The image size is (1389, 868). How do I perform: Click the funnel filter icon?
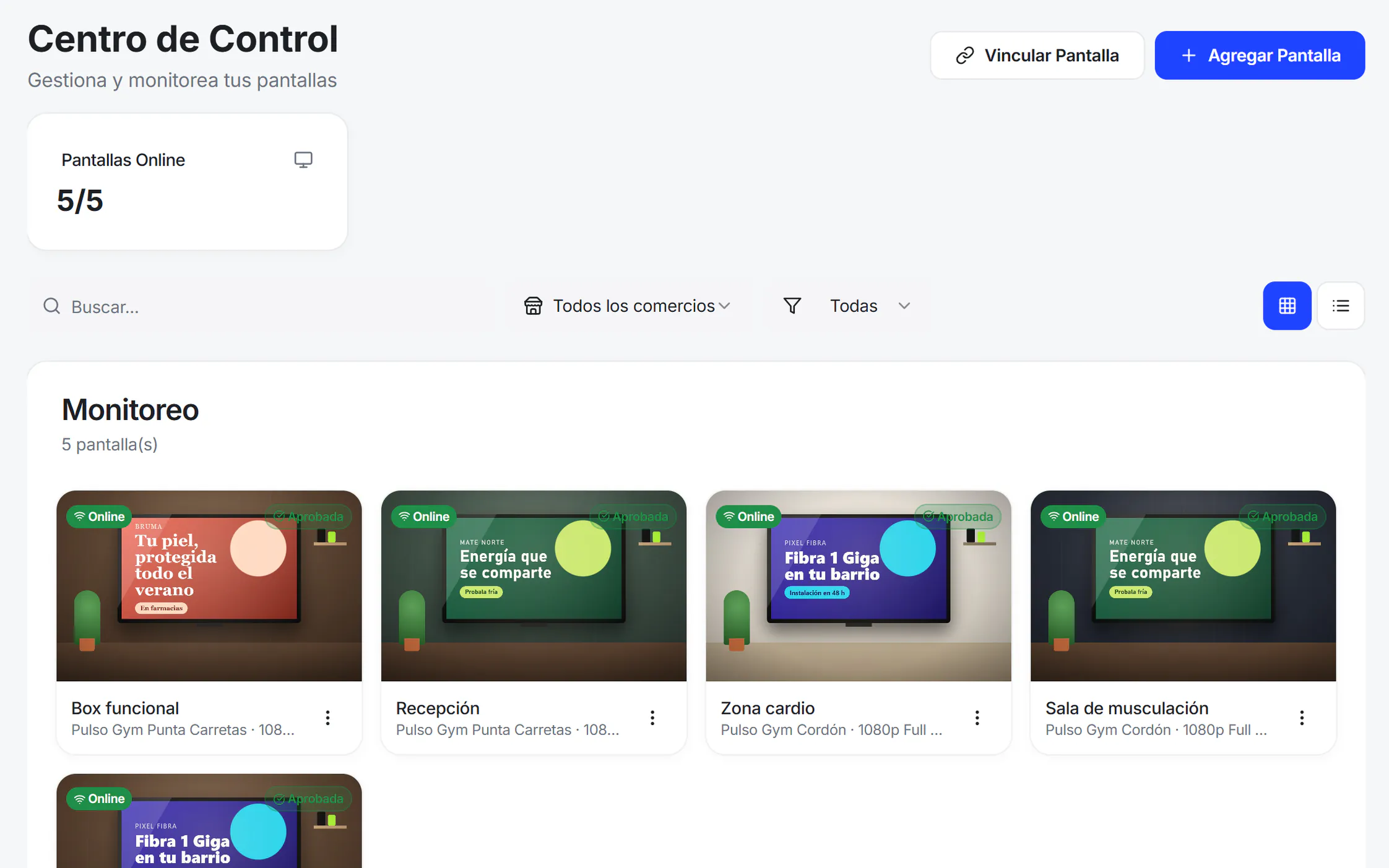[x=792, y=306]
